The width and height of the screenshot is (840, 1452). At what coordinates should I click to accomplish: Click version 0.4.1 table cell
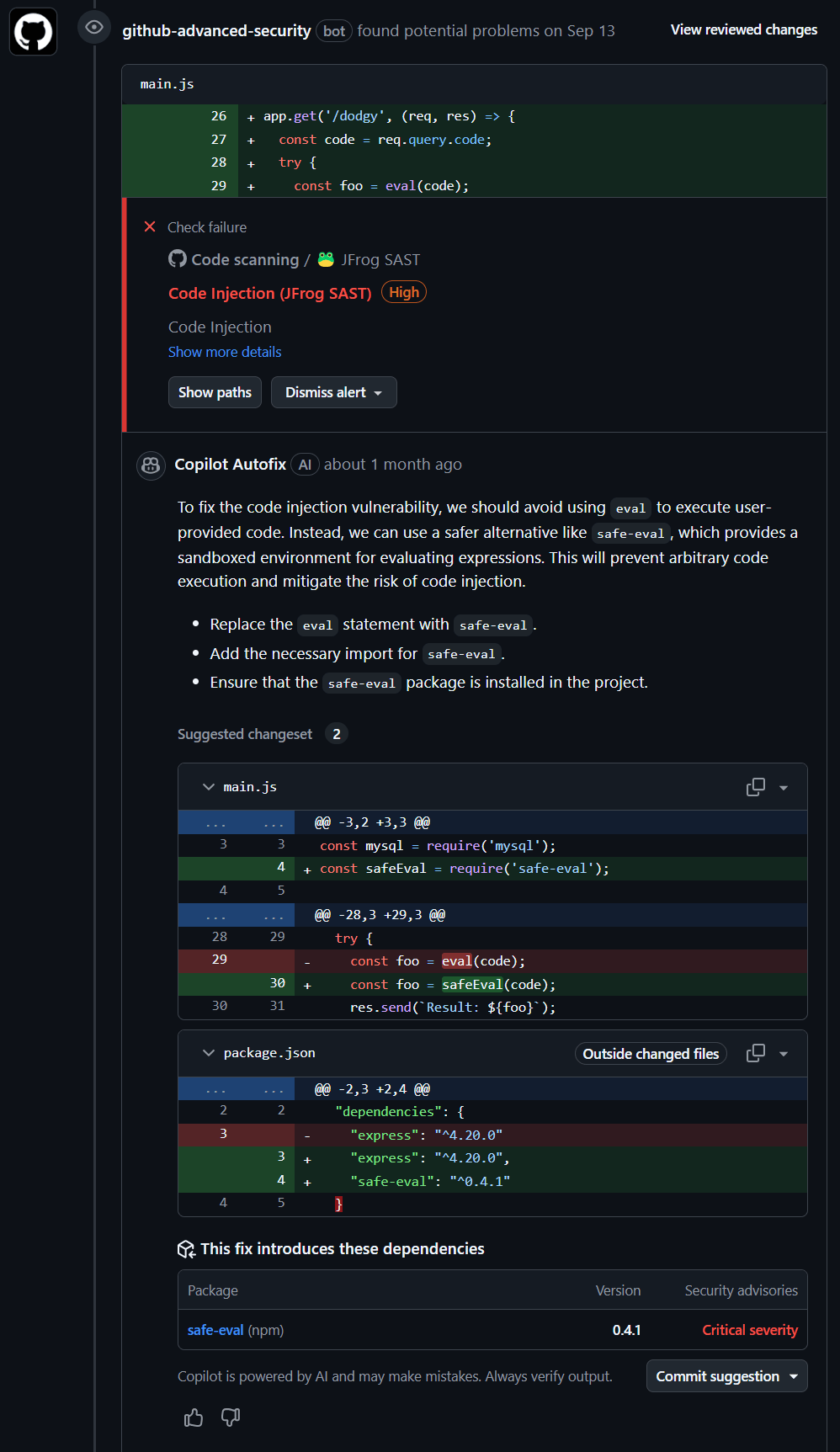point(626,1330)
